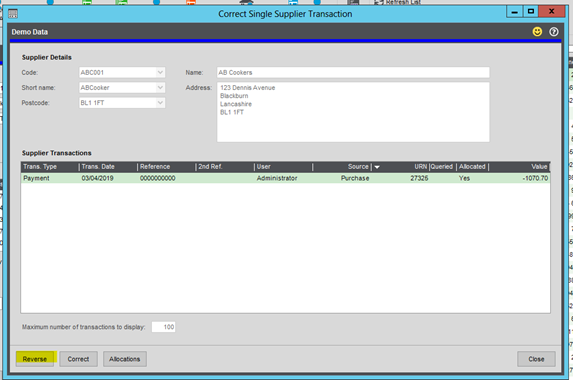The height and width of the screenshot is (380, 573).
Task: Close the window with red X
Action: pyautogui.click(x=551, y=12)
